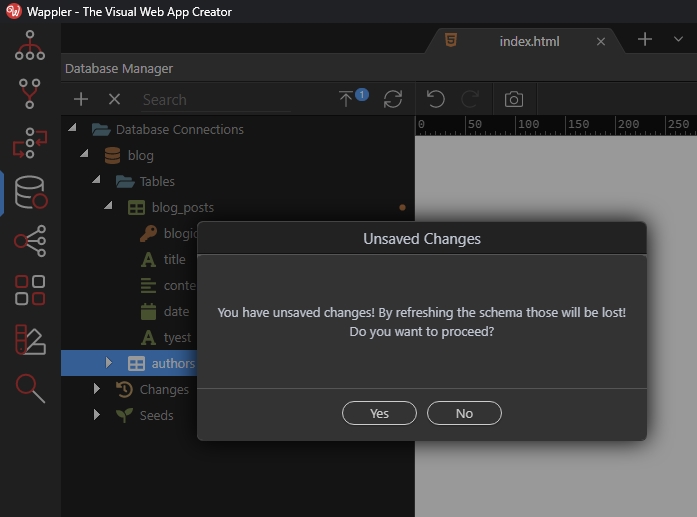The image size is (697, 517).
Task: Expand the authors table node
Action: point(108,363)
